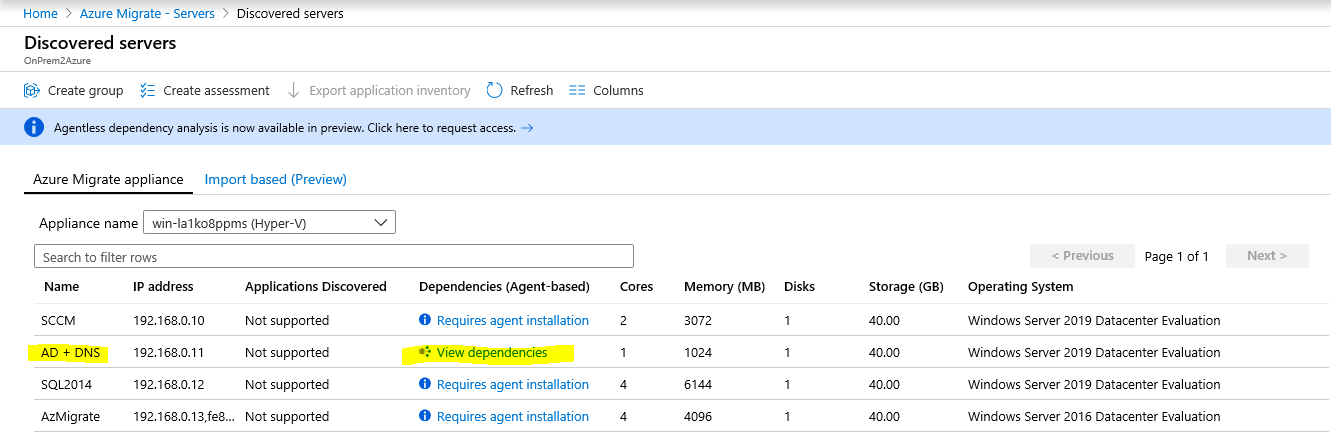Click Discovered servers breadcrumb

(290, 13)
